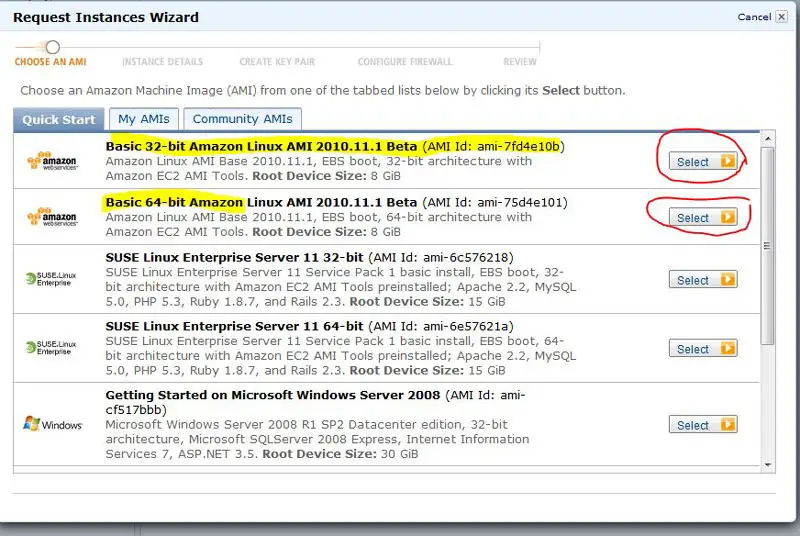
Task: Click the Instance Details step label
Action: pos(162,62)
